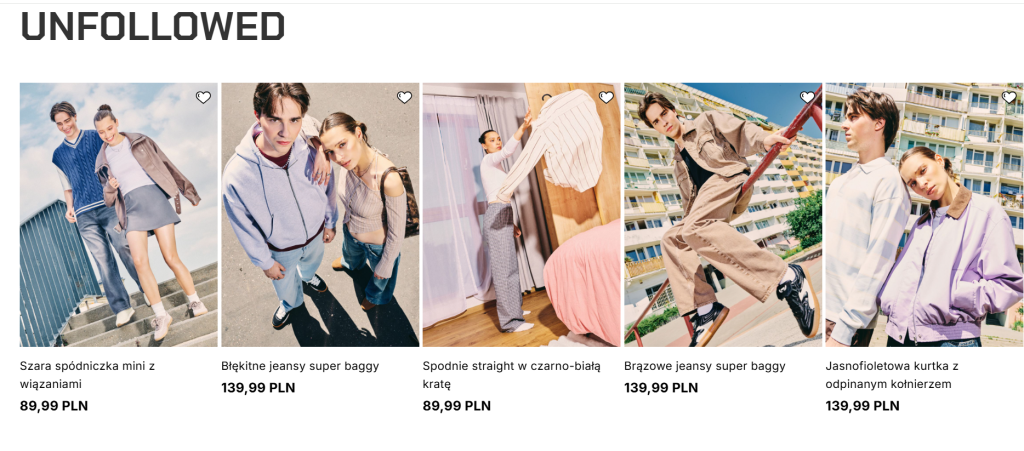Select the 139,99 PLN price under Jasnofioletowa kurtka

862,406
